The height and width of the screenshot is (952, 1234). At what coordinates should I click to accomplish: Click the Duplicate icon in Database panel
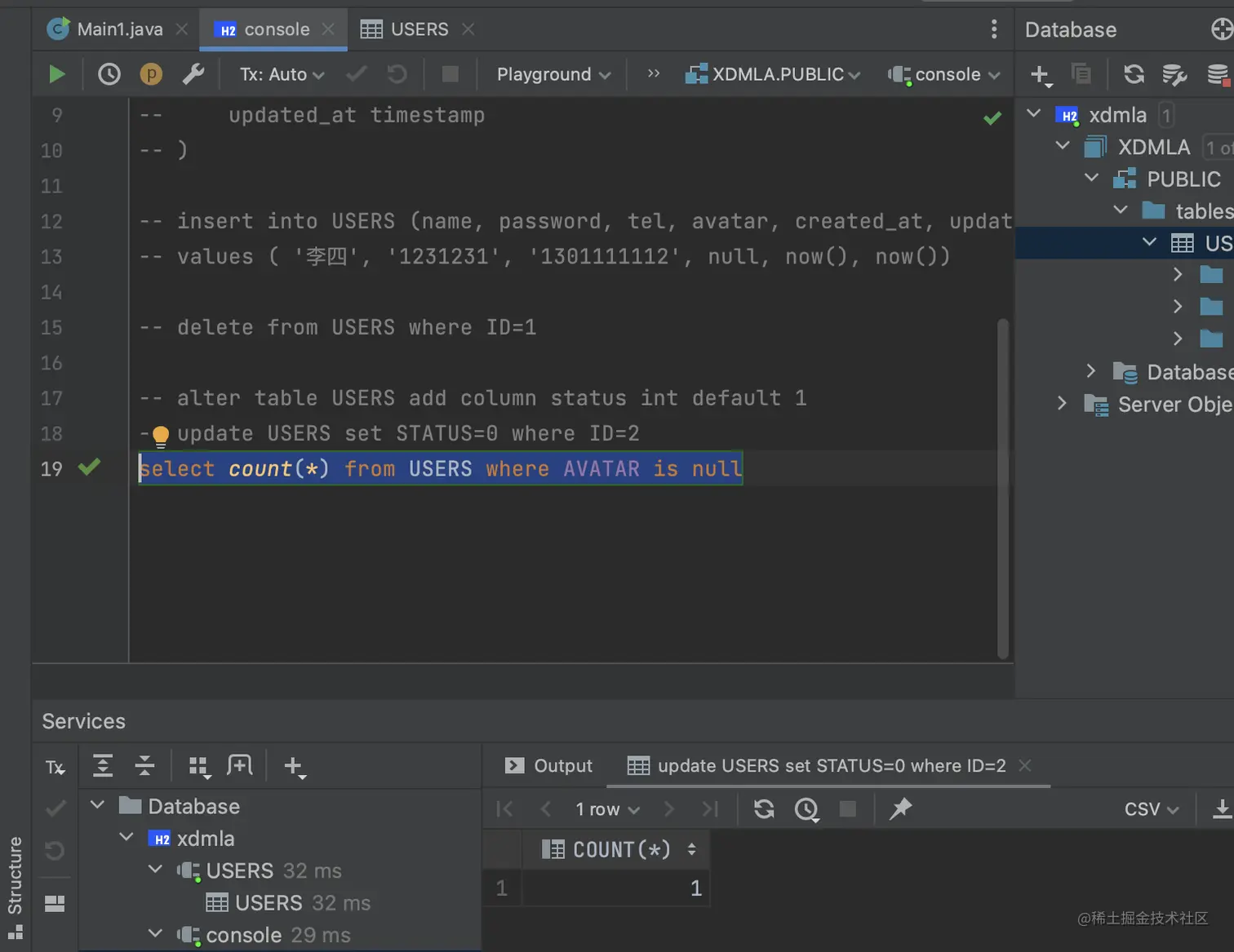point(1081,74)
